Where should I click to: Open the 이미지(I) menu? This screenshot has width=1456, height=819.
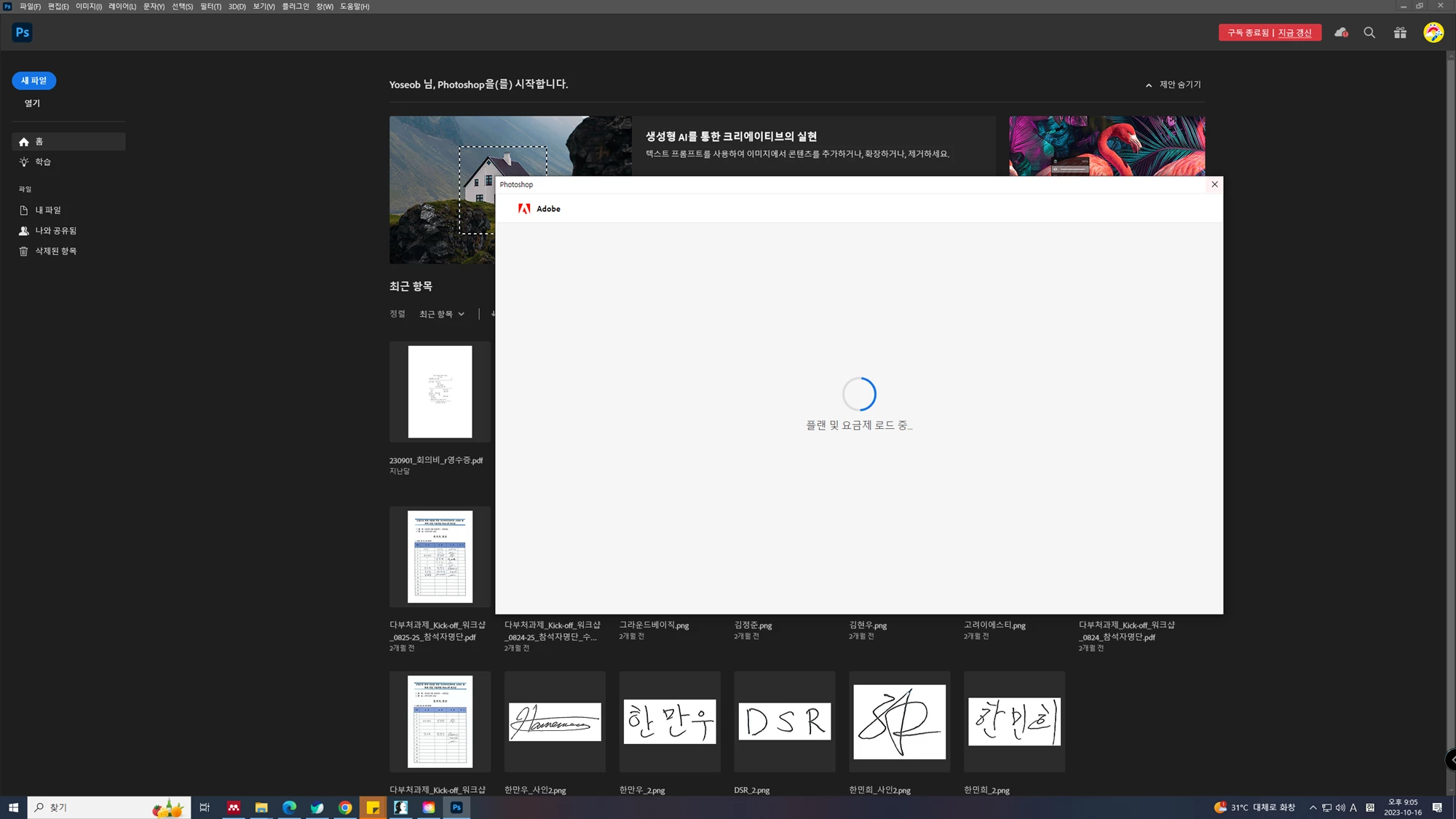pos(89,7)
